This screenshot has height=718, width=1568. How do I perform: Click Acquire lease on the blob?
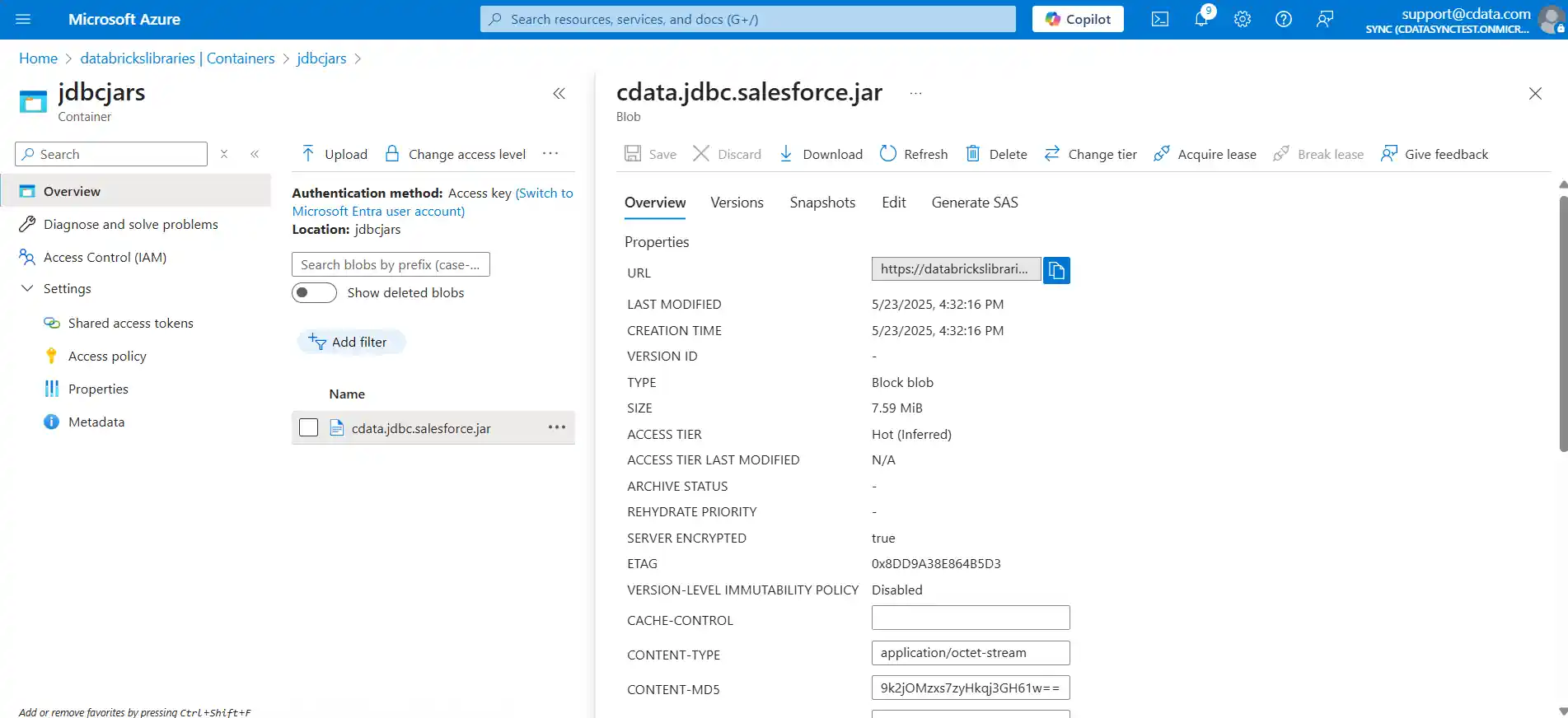[1205, 154]
